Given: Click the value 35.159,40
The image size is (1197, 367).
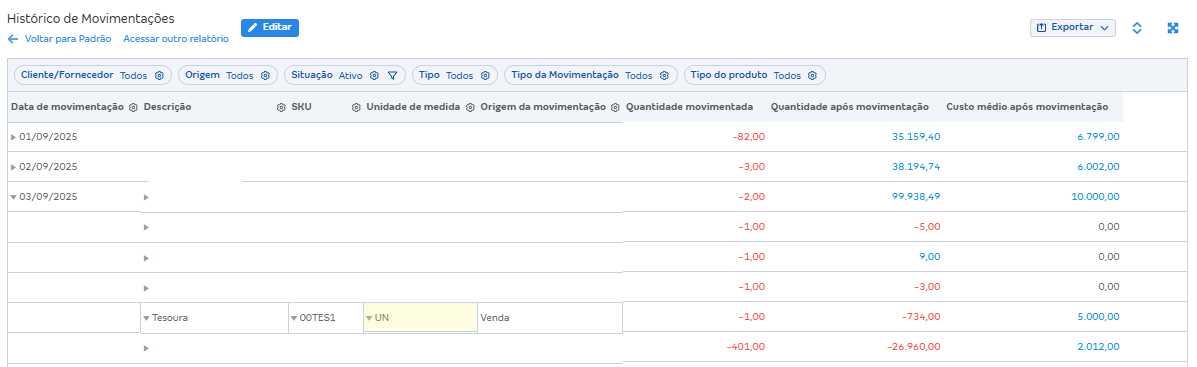Looking at the screenshot, I should point(916,137).
